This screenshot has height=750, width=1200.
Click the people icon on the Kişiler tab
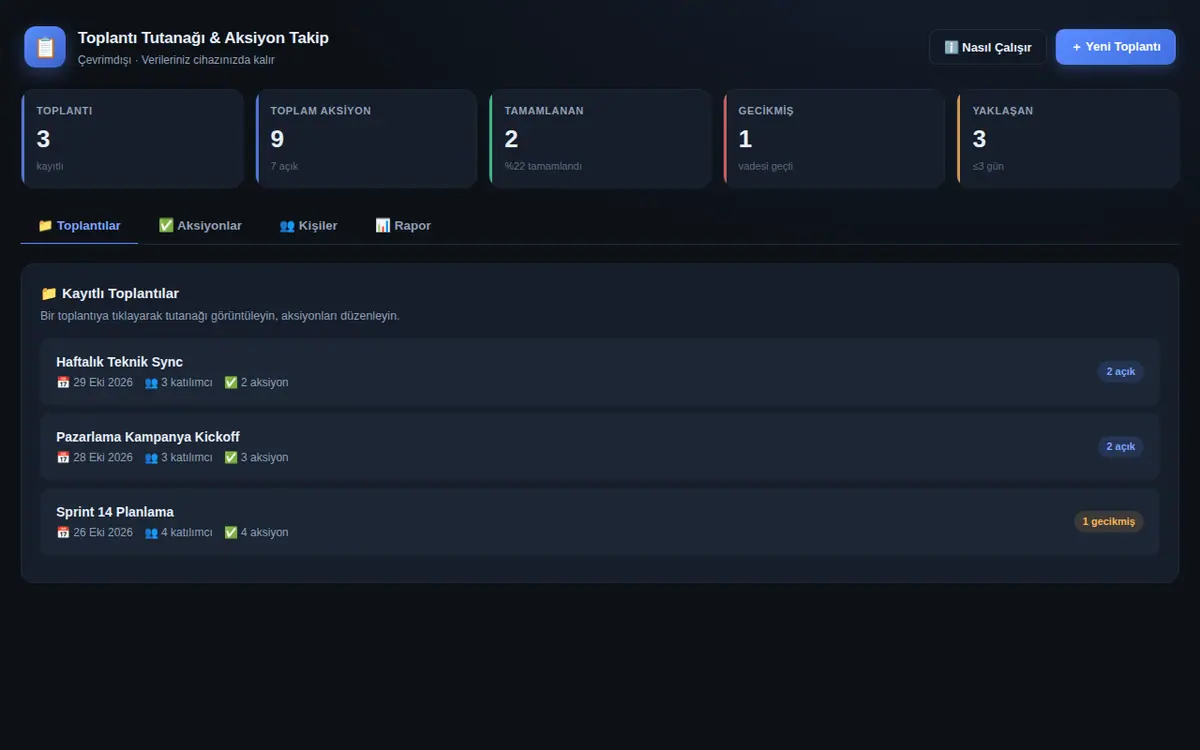[x=287, y=226]
